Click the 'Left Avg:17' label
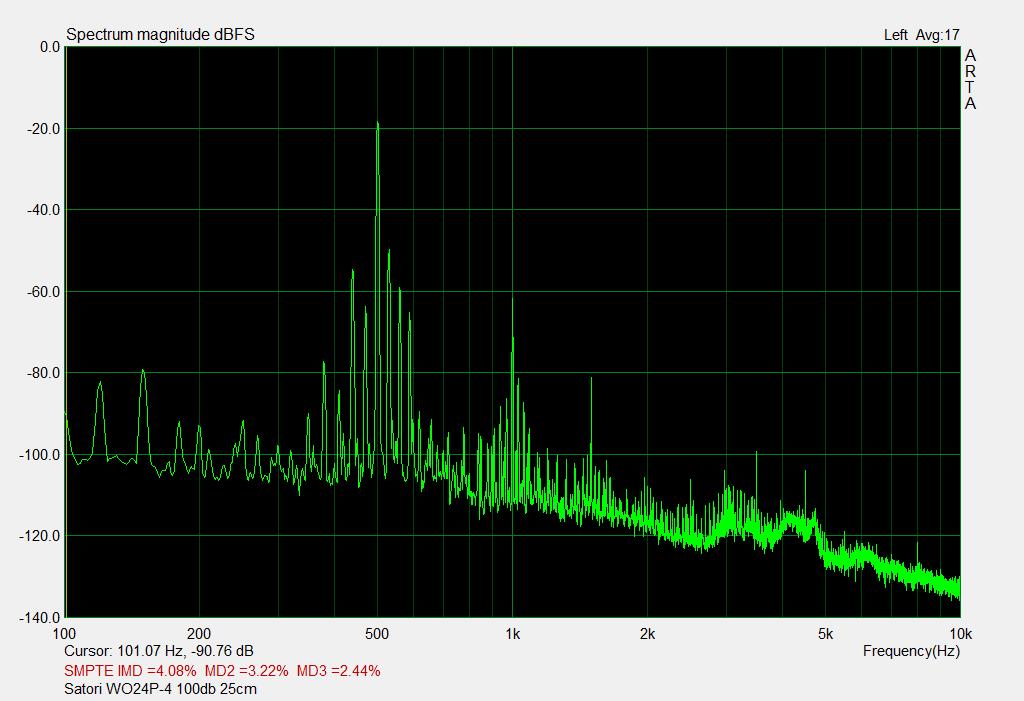Viewport: 1024px width, 701px height. (x=921, y=35)
